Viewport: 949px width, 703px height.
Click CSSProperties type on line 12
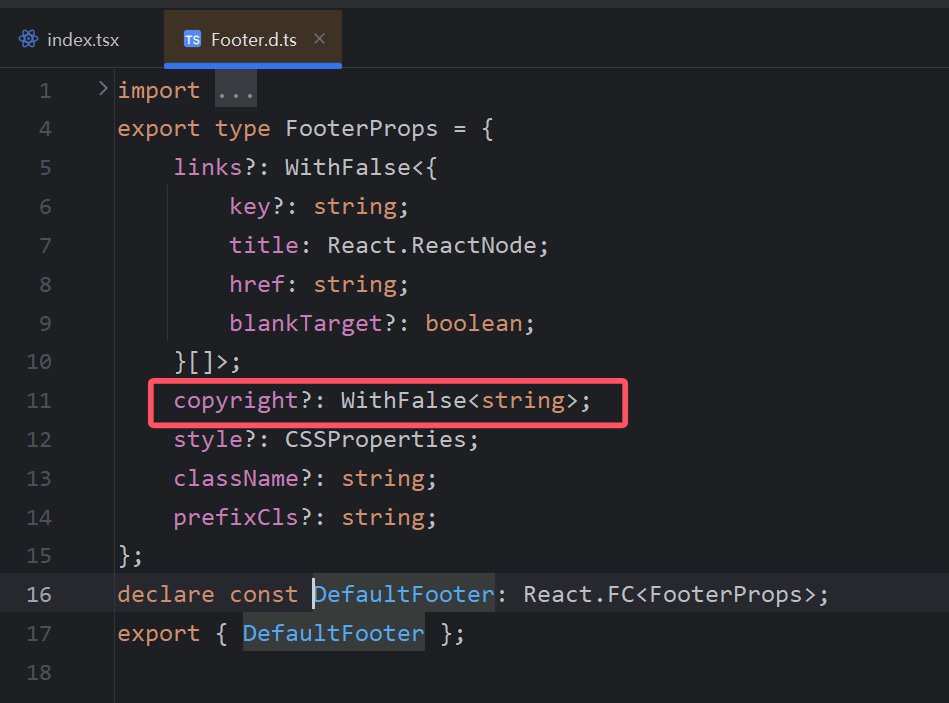coord(375,440)
